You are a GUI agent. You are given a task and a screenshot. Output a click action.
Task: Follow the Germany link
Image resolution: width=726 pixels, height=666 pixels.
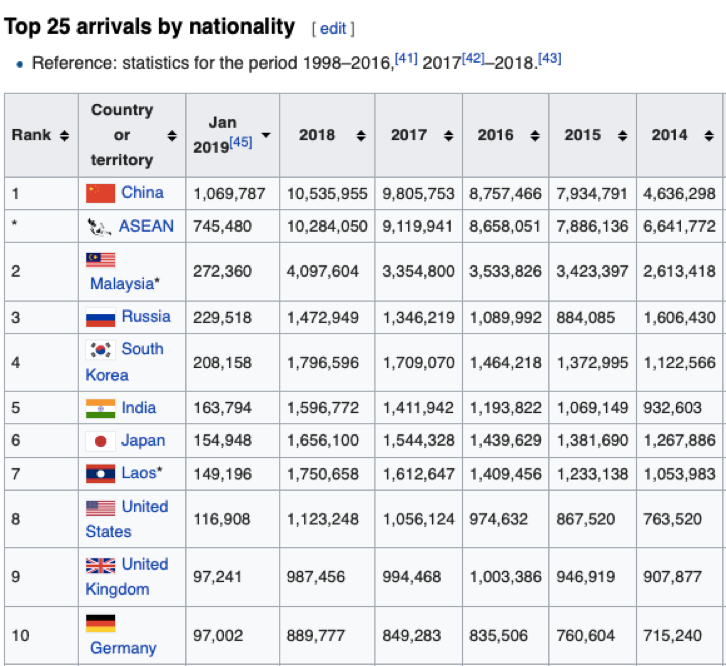click(123, 648)
